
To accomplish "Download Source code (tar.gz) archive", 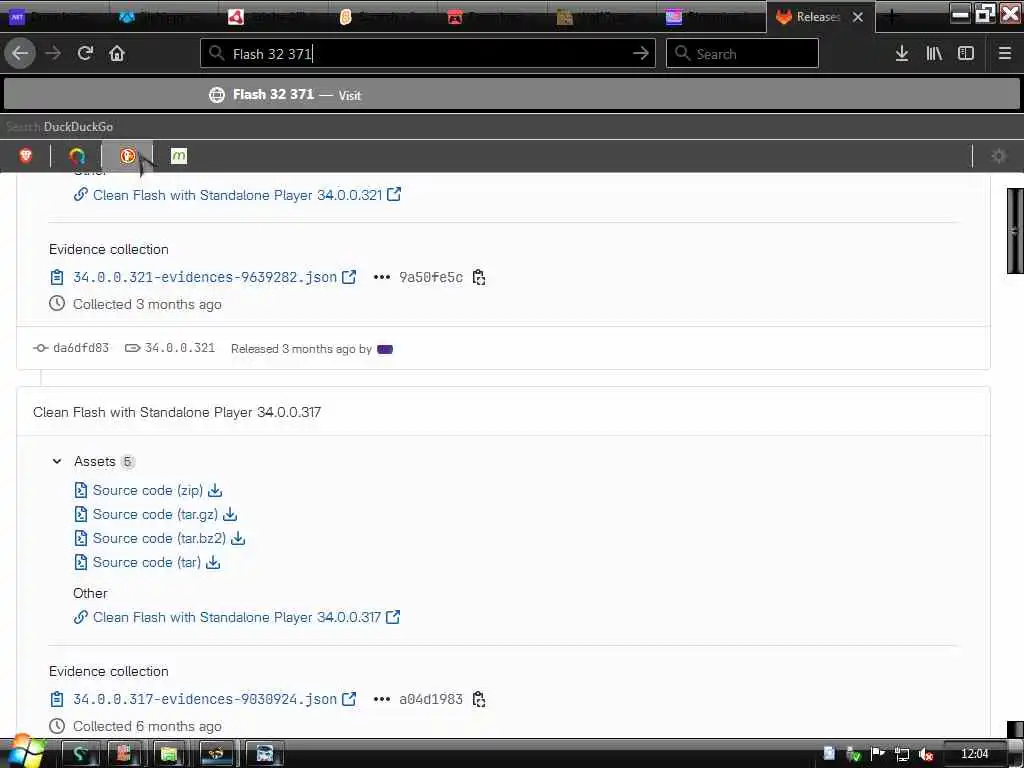I will click(155, 515).
